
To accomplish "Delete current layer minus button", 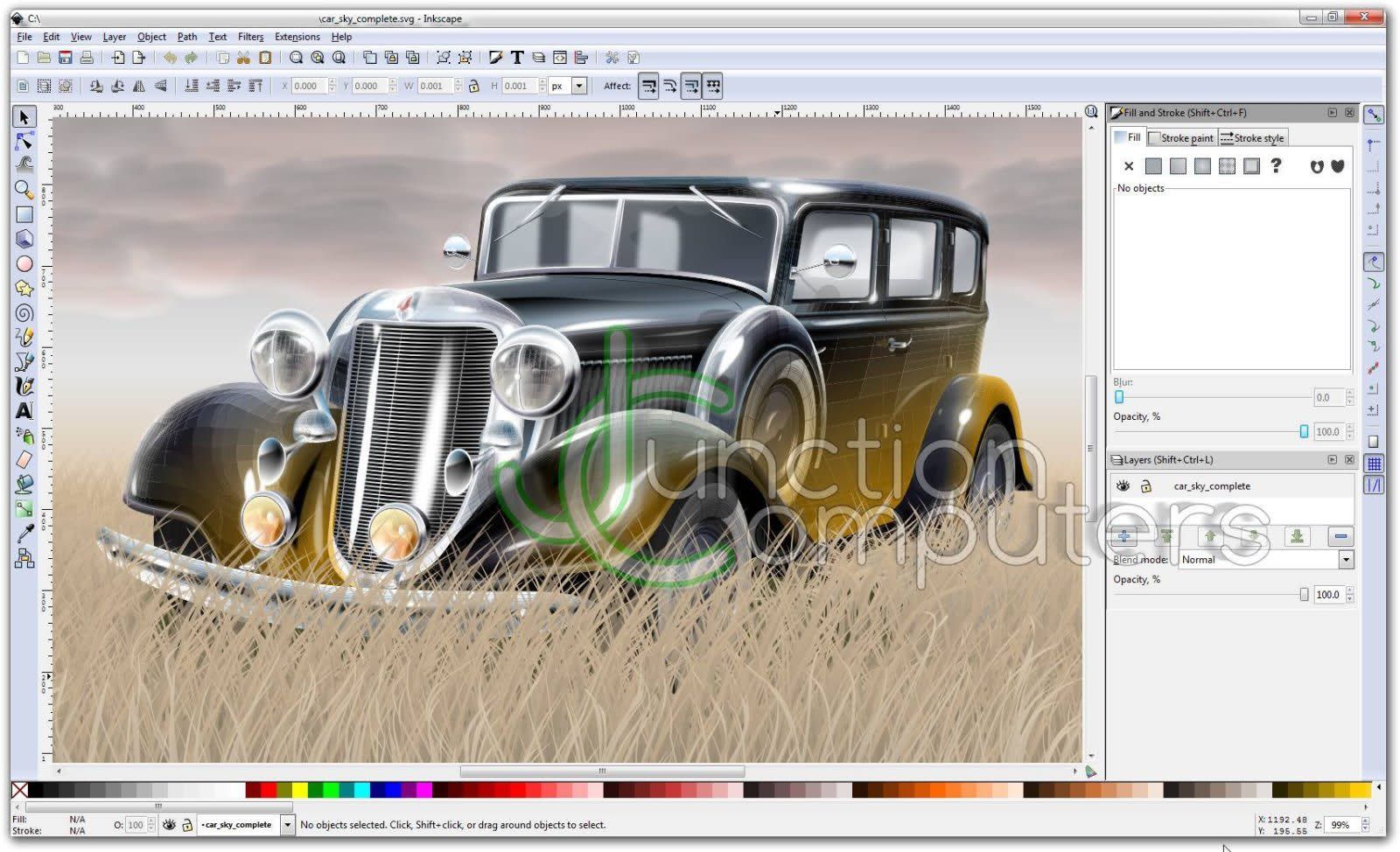I will tap(1340, 536).
